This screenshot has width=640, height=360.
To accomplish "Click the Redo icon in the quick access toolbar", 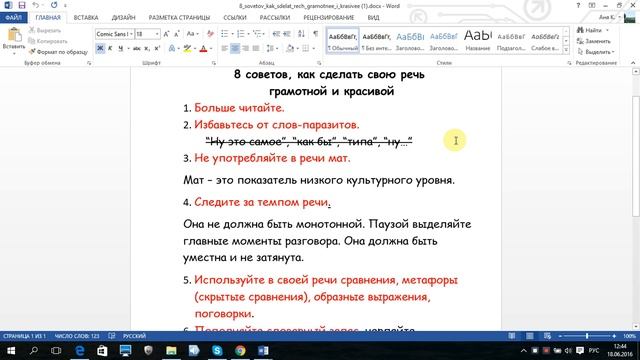I will (54, 5).
